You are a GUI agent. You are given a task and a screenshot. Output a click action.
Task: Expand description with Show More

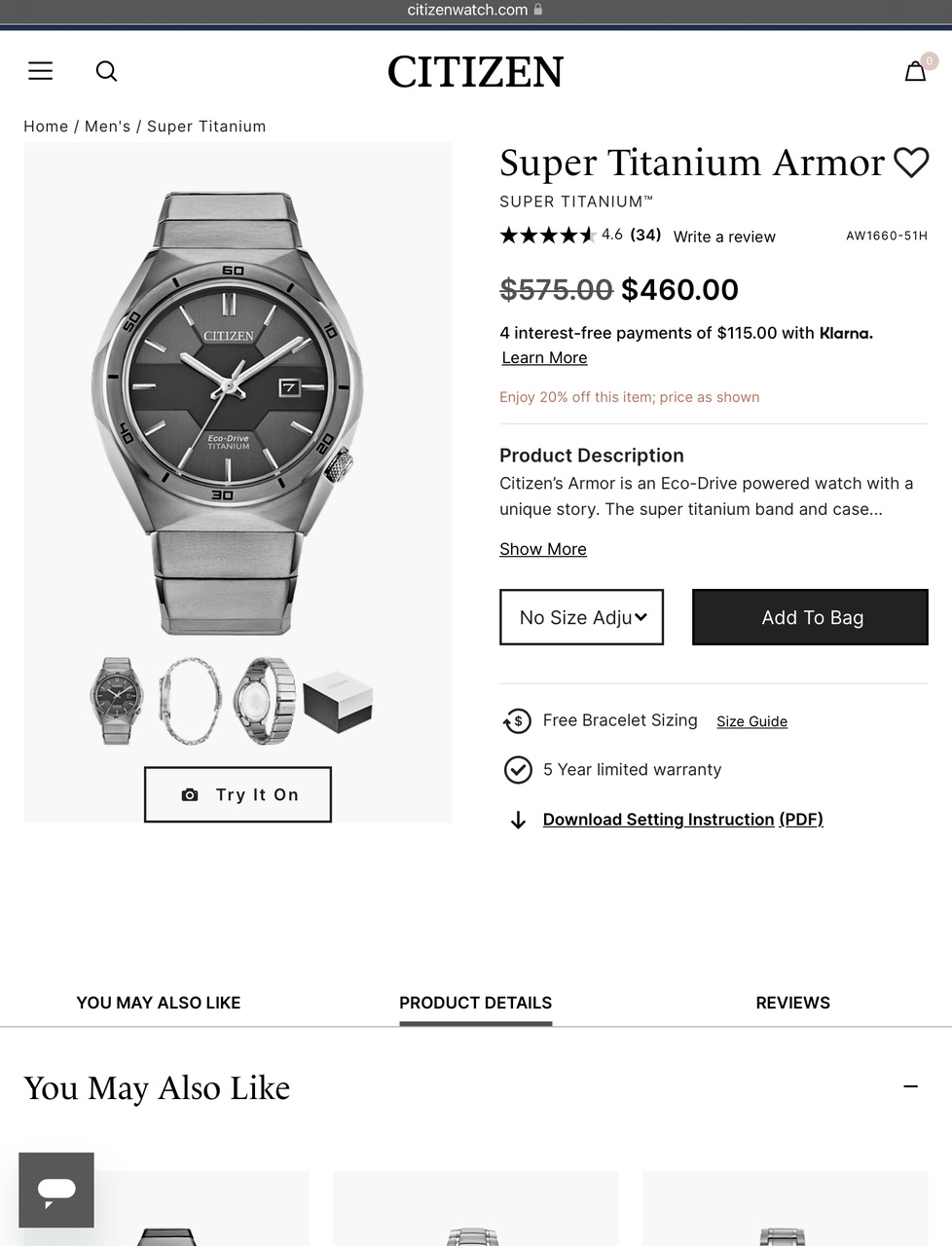click(543, 549)
